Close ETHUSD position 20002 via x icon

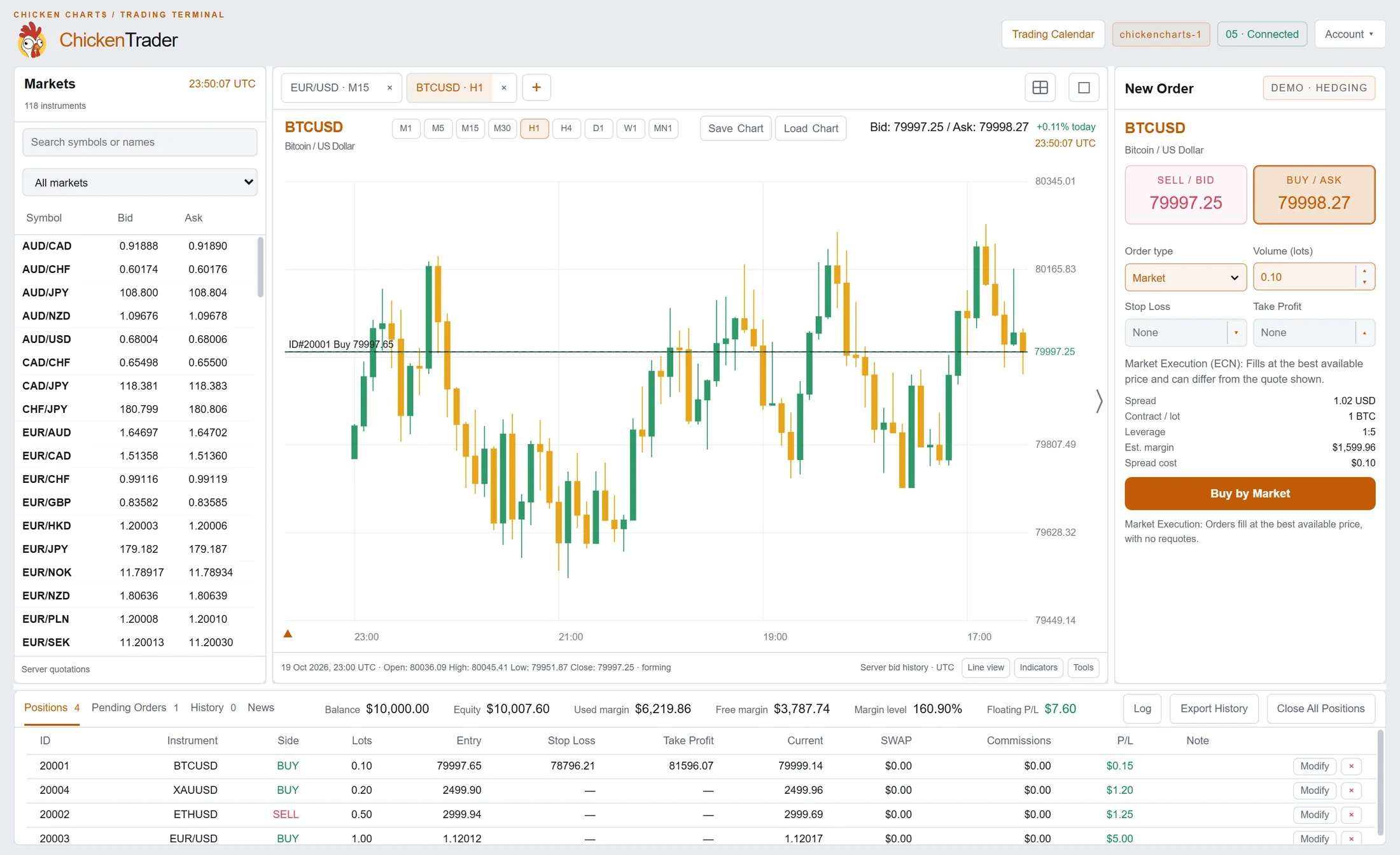[x=1351, y=814]
